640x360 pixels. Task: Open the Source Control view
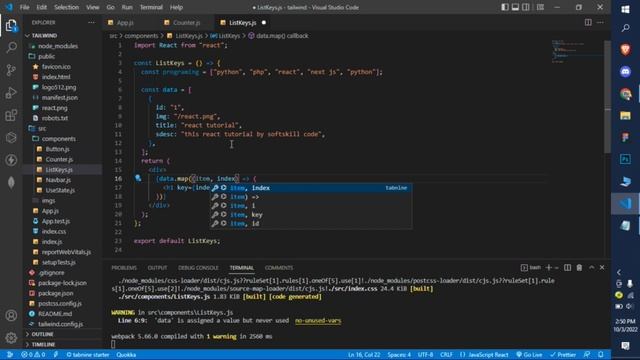click(x=11, y=70)
